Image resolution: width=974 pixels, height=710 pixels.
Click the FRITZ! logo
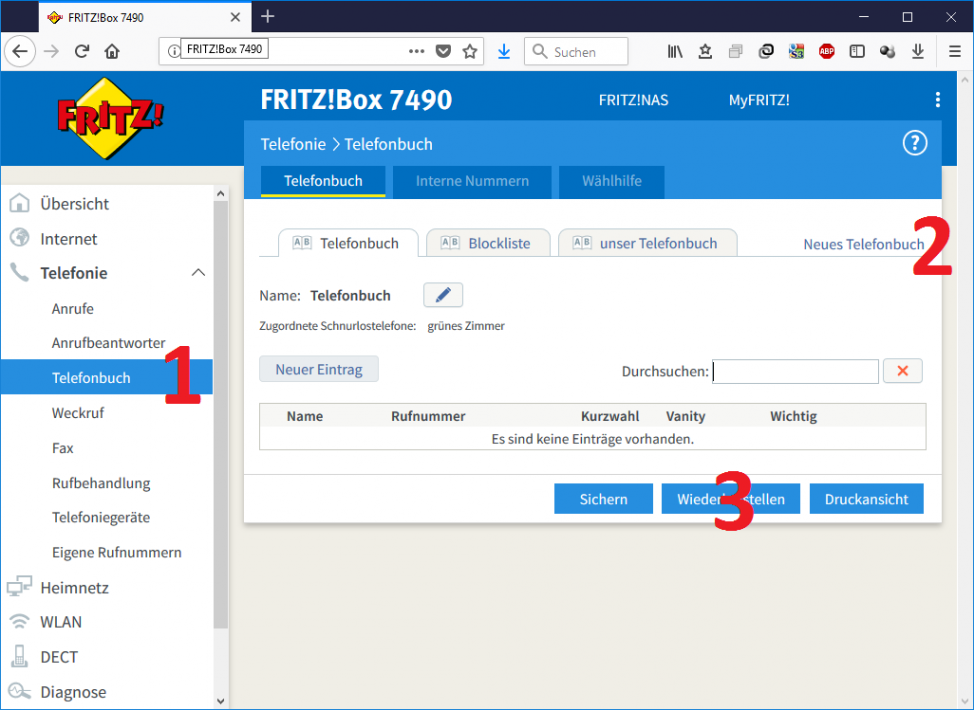(109, 118)
